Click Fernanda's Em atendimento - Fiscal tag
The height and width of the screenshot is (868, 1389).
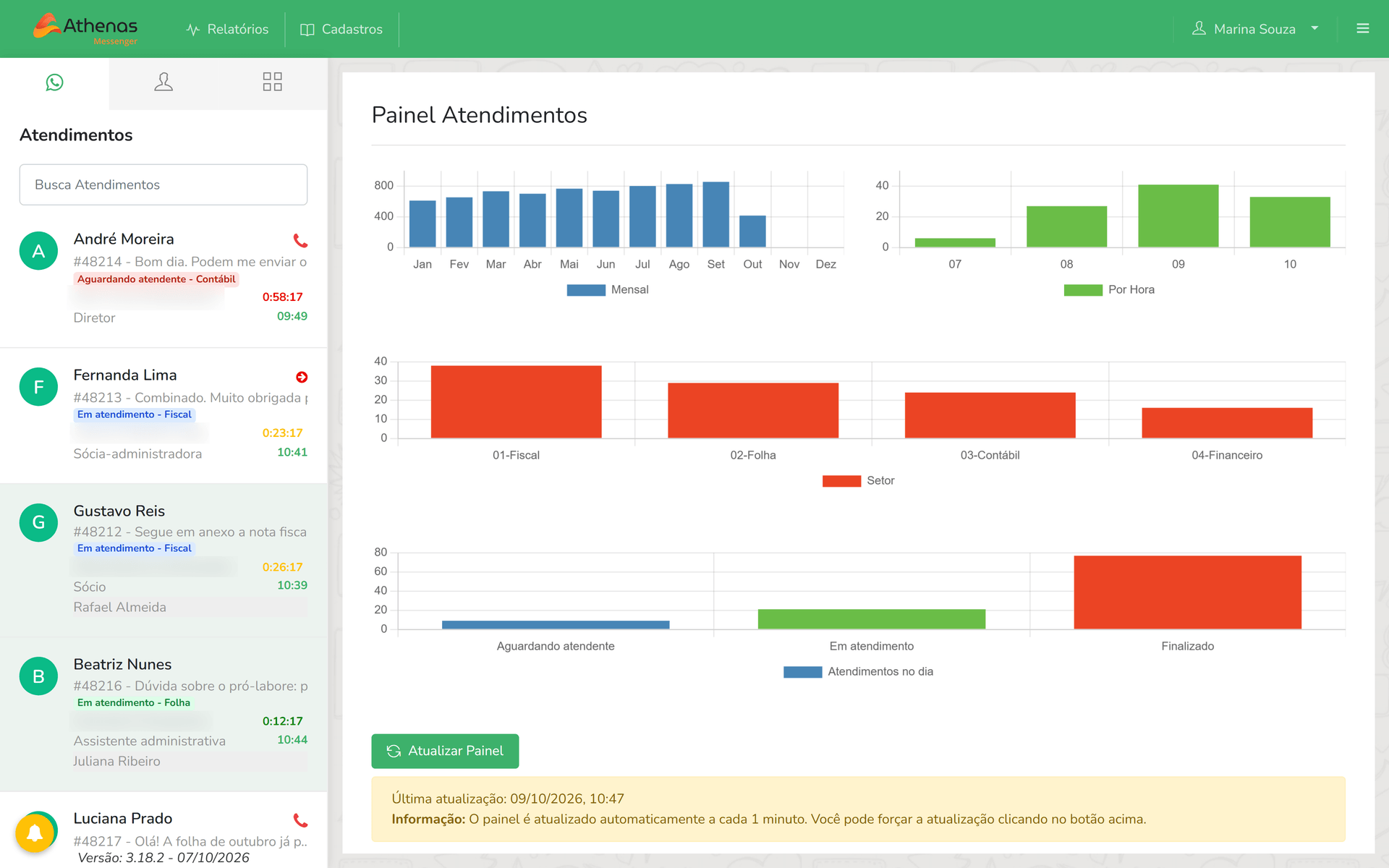pos(135,414)
